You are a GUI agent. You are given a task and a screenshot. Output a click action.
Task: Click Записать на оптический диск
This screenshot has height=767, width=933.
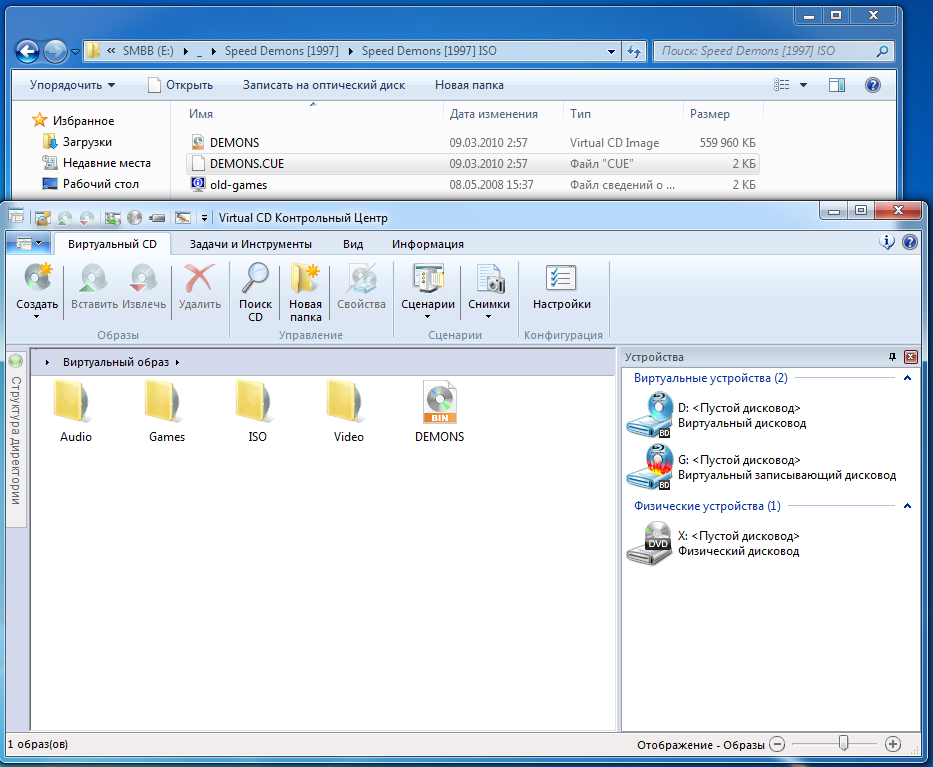coord(324,85)
